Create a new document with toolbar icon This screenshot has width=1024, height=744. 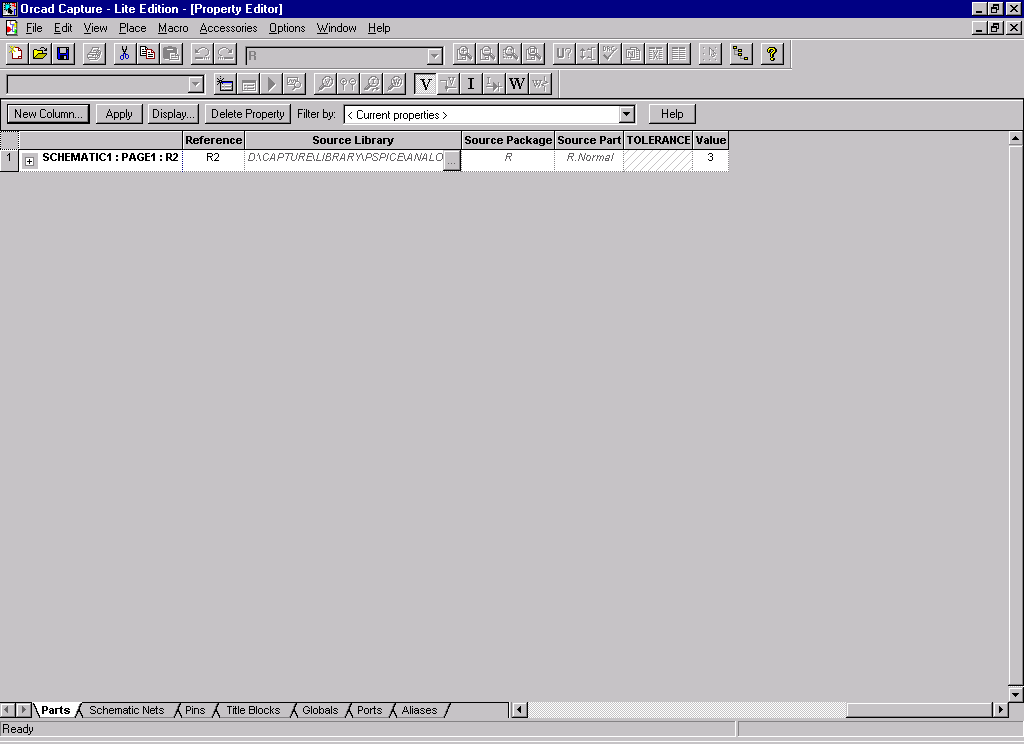(x=16, y=54)
